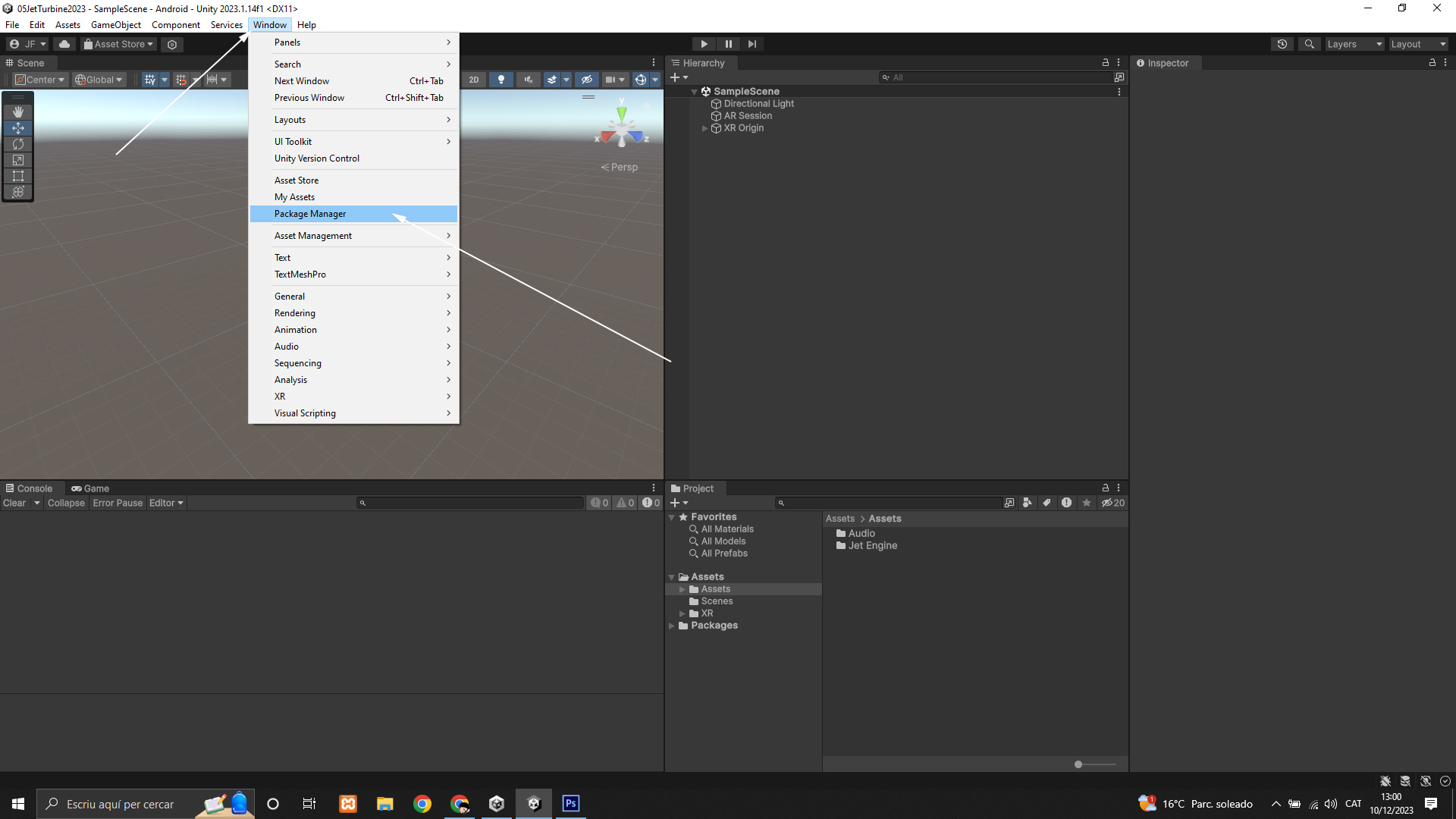The height and width of the screenshot is (819, 1456).
Task: Choose Package Manager from menu
Action: point(310,214)
